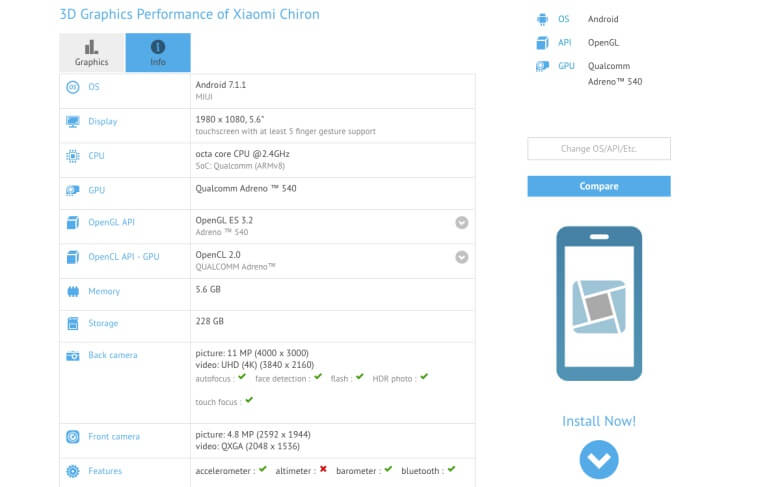Click the 'Back camera' label
The height and width of the screenshot is (487, 780).
pyautogui.click(x=113, y=355)
